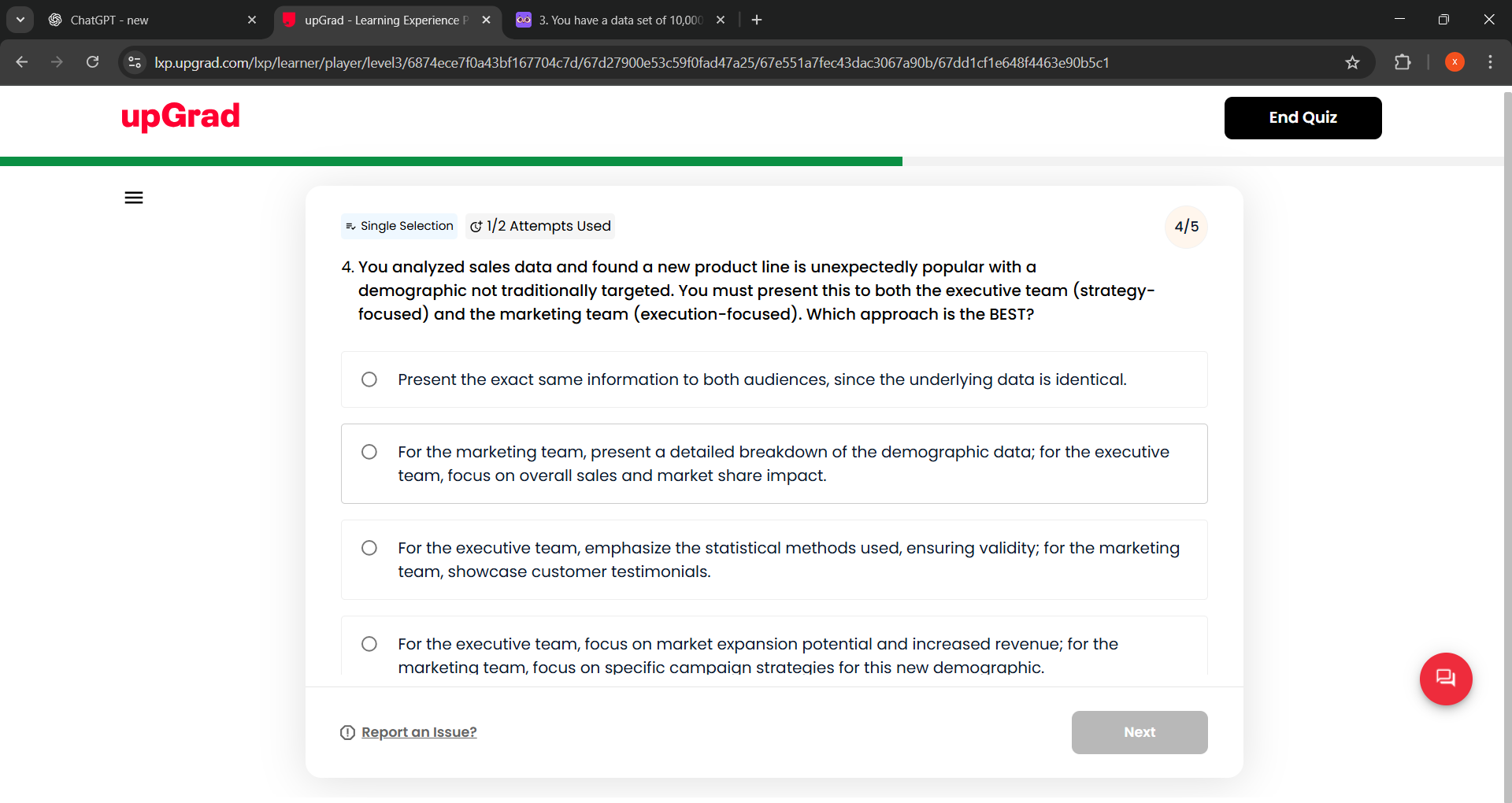Screen dimensions: 1512x803
Task: Select the statistical methods answer option
Action: pos(369,548)
